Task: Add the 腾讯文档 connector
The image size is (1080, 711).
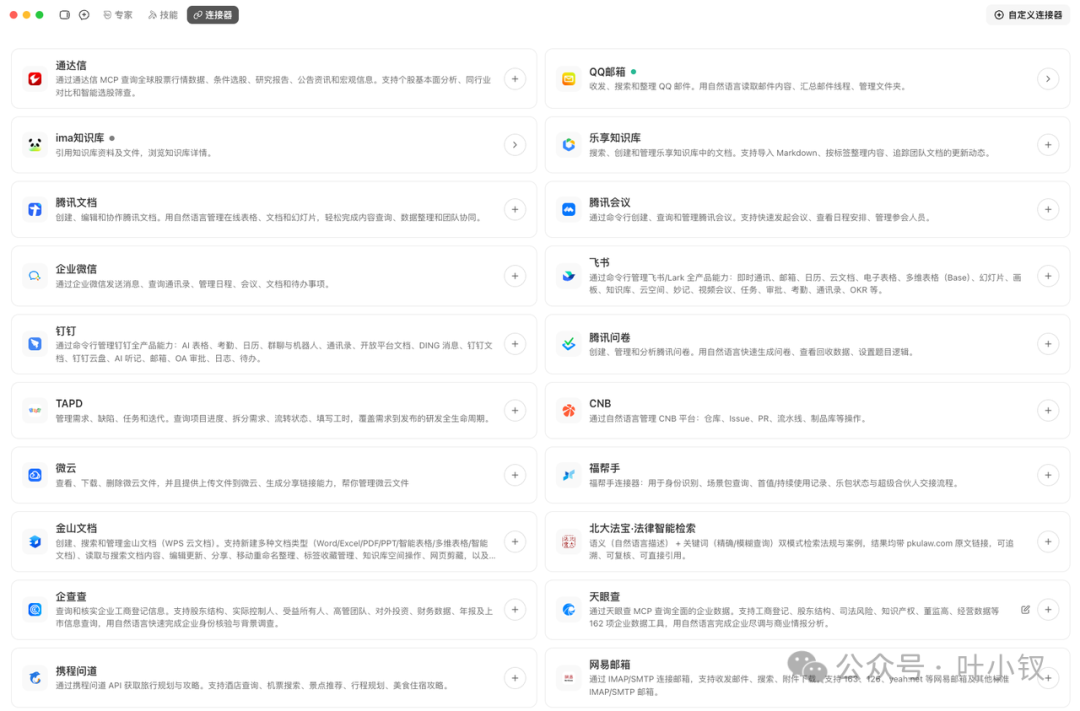Action: click(x=515, y=209)
